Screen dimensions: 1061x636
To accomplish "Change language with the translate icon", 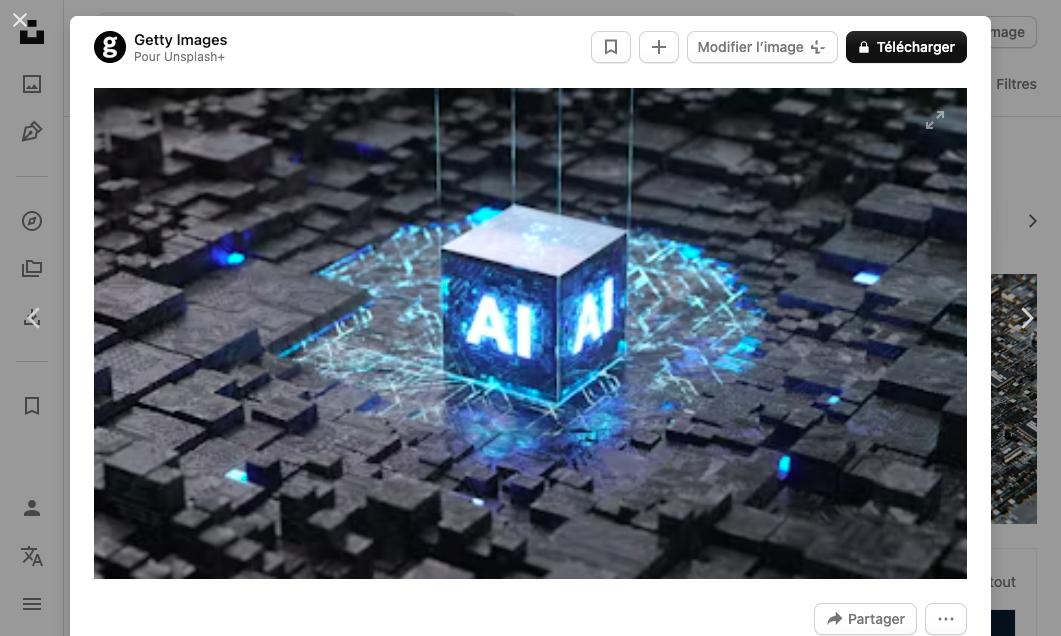I will tap(32, 556).
